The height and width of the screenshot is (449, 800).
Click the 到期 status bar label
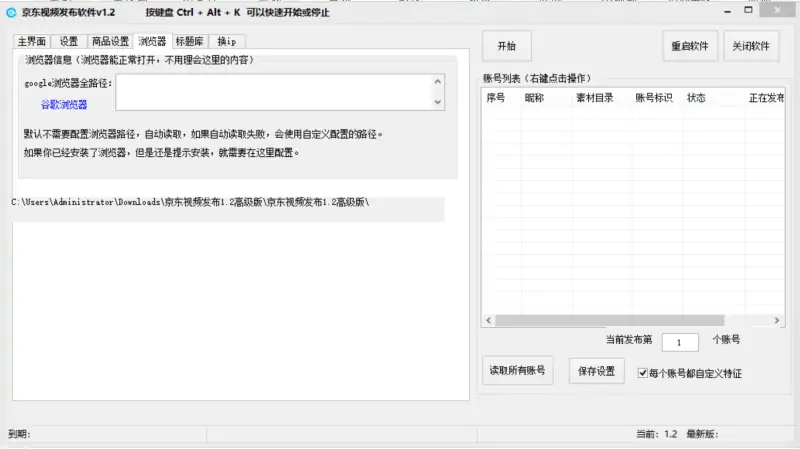(19, 434)
